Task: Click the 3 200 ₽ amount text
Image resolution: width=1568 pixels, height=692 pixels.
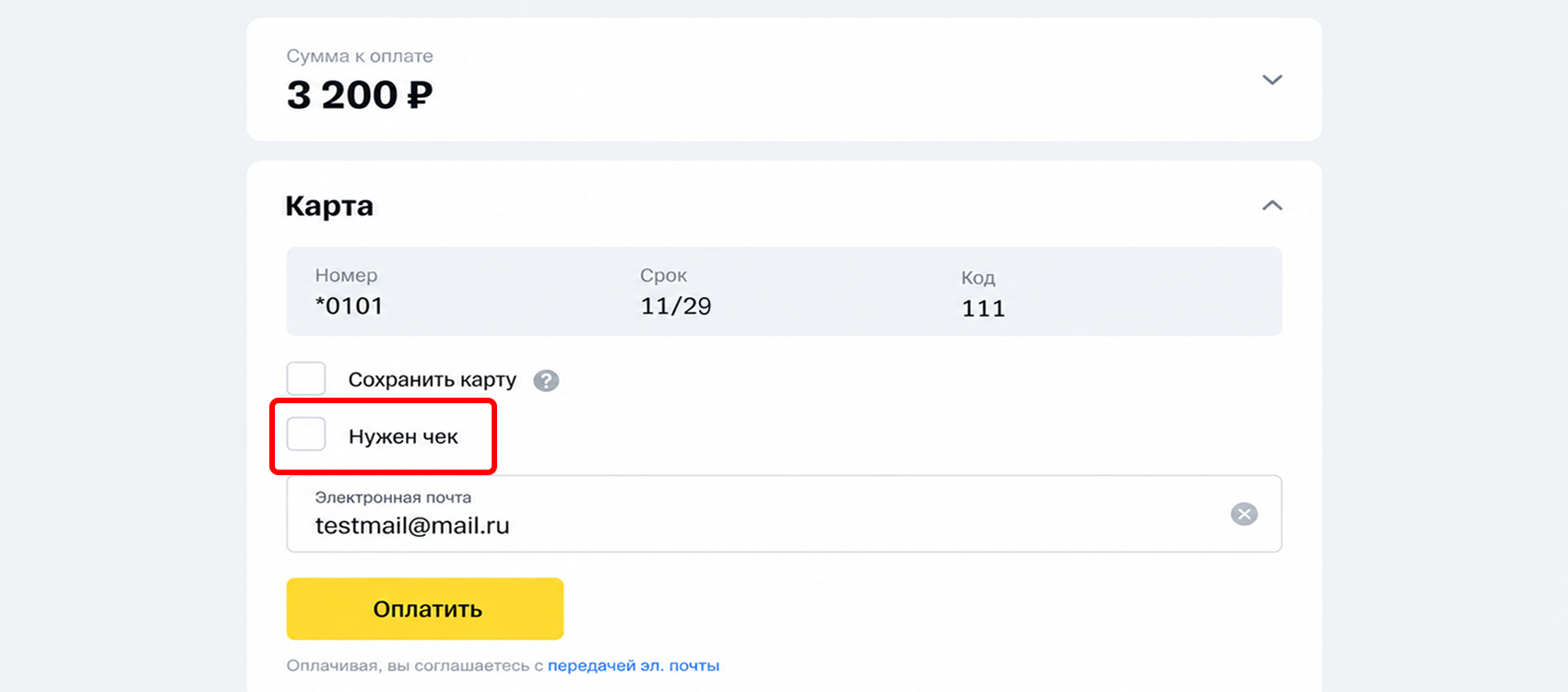Action: pos(360,95)
